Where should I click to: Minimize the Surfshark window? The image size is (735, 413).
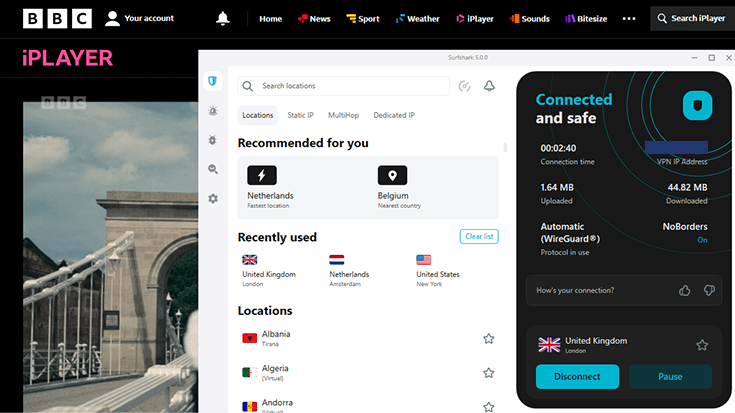pyautogui.click(x=694, y=58)
